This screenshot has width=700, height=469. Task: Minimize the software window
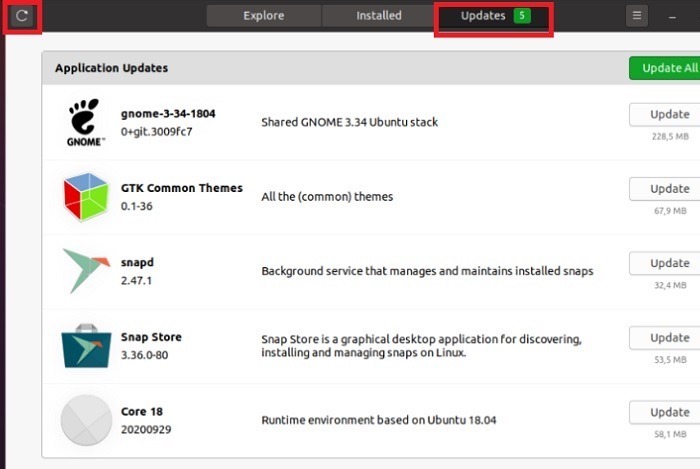pos(672,17)
